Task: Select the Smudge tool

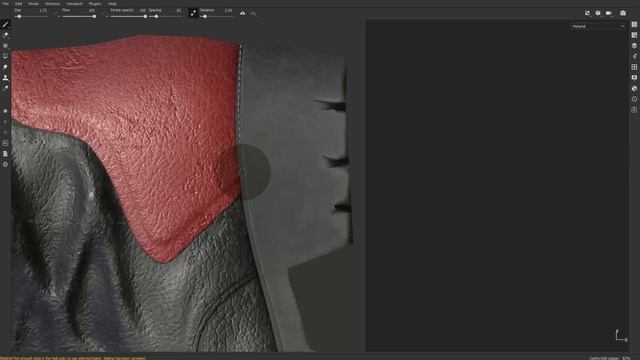Action: click(x=5, y=67)
